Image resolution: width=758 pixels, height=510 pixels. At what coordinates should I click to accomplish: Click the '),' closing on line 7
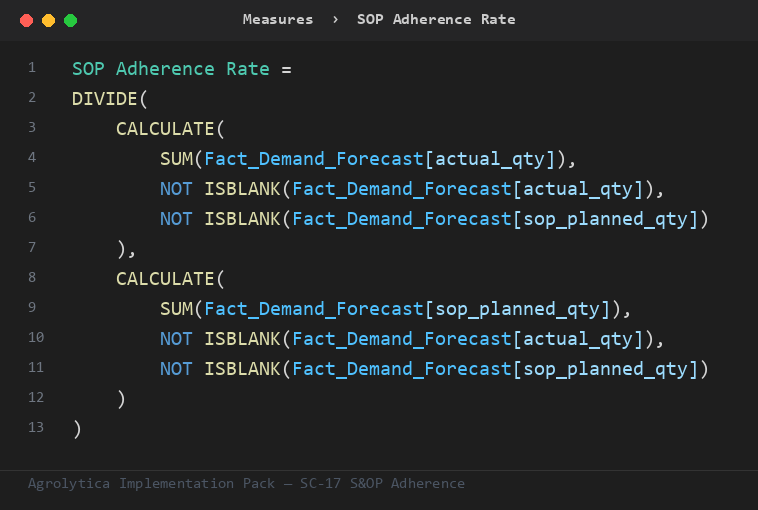[126, 249]
